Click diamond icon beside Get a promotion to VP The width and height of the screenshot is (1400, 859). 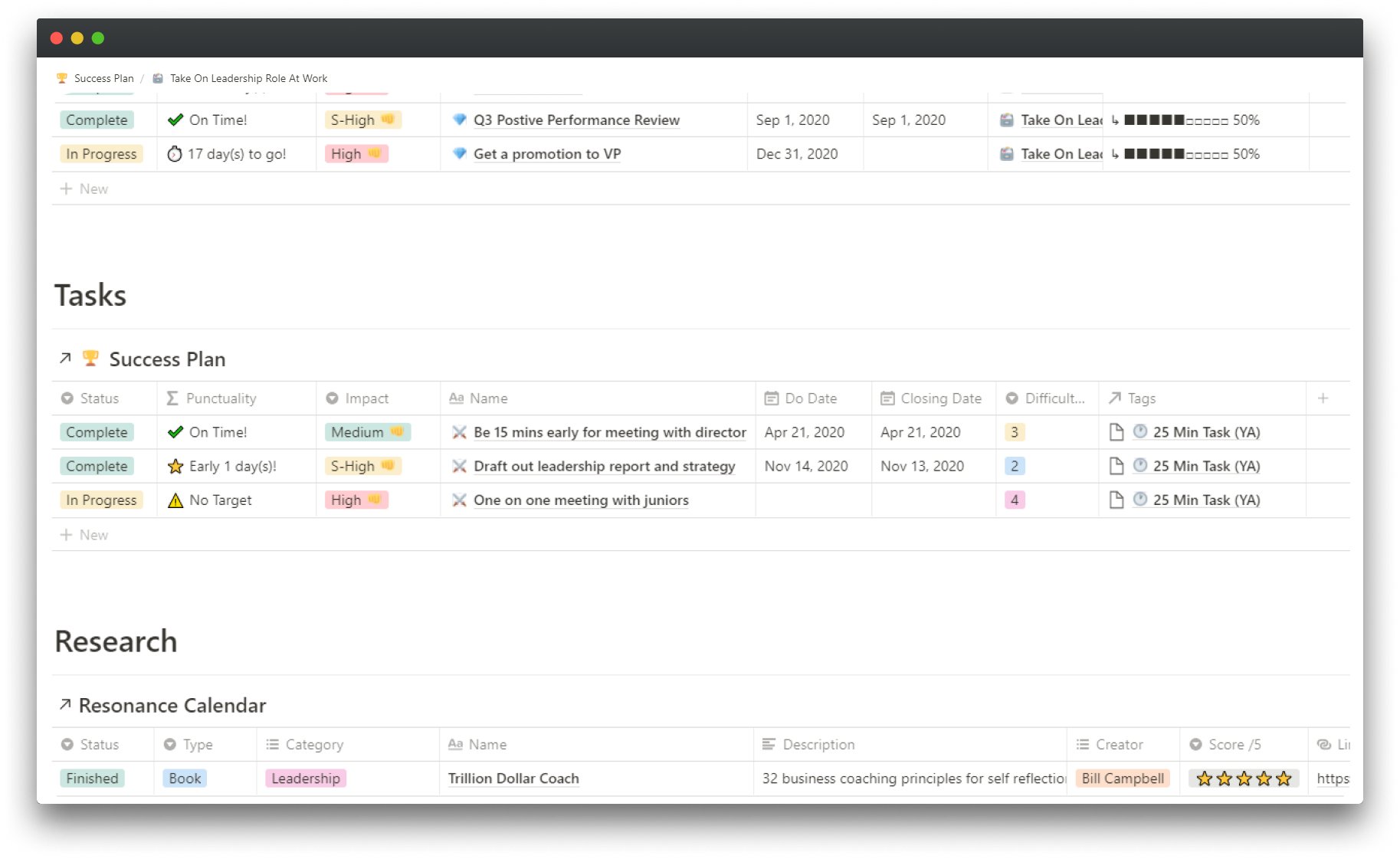pos(460,153)
